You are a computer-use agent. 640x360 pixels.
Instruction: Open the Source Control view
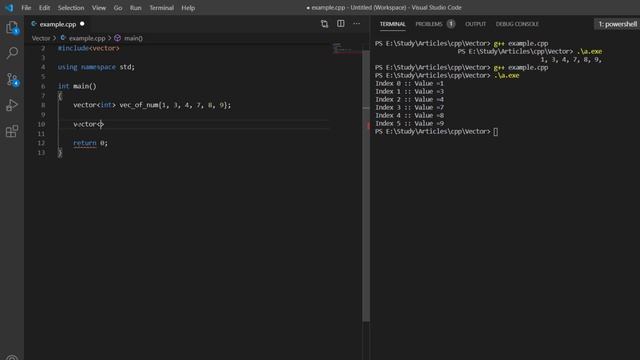12,79
